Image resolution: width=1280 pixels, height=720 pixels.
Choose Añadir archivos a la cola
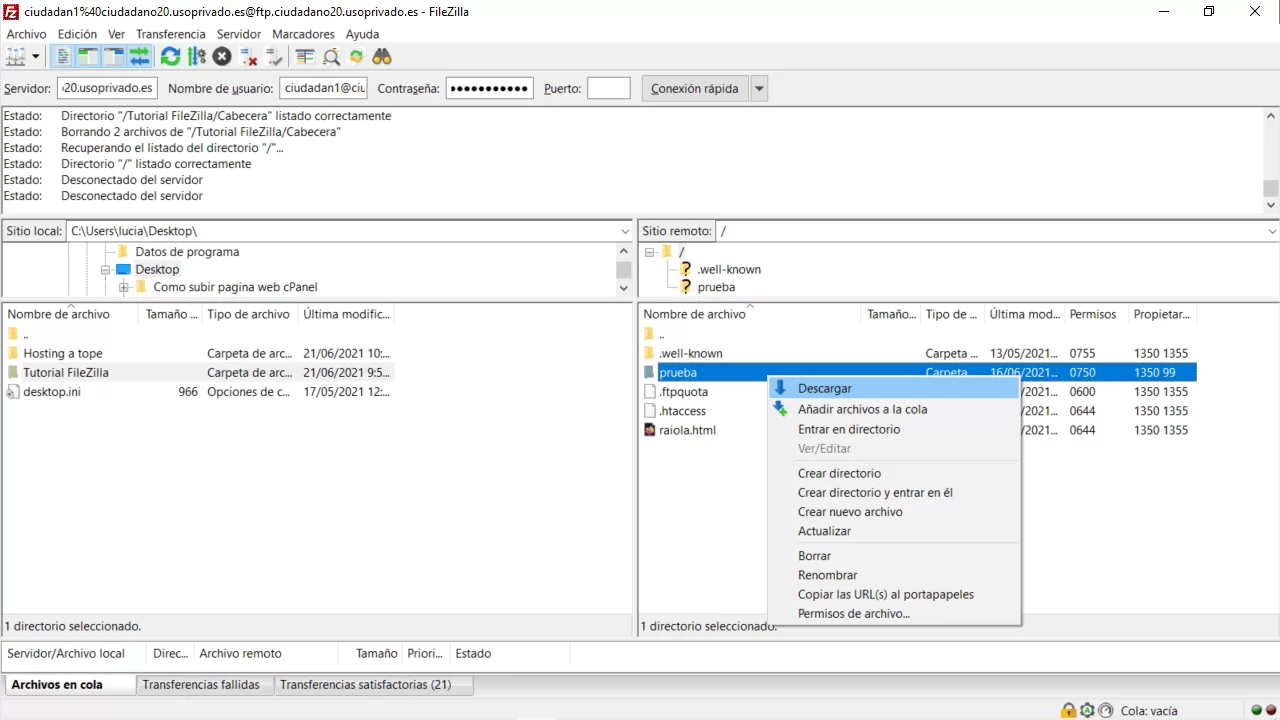pyautogui.click(x=894, y=409)
